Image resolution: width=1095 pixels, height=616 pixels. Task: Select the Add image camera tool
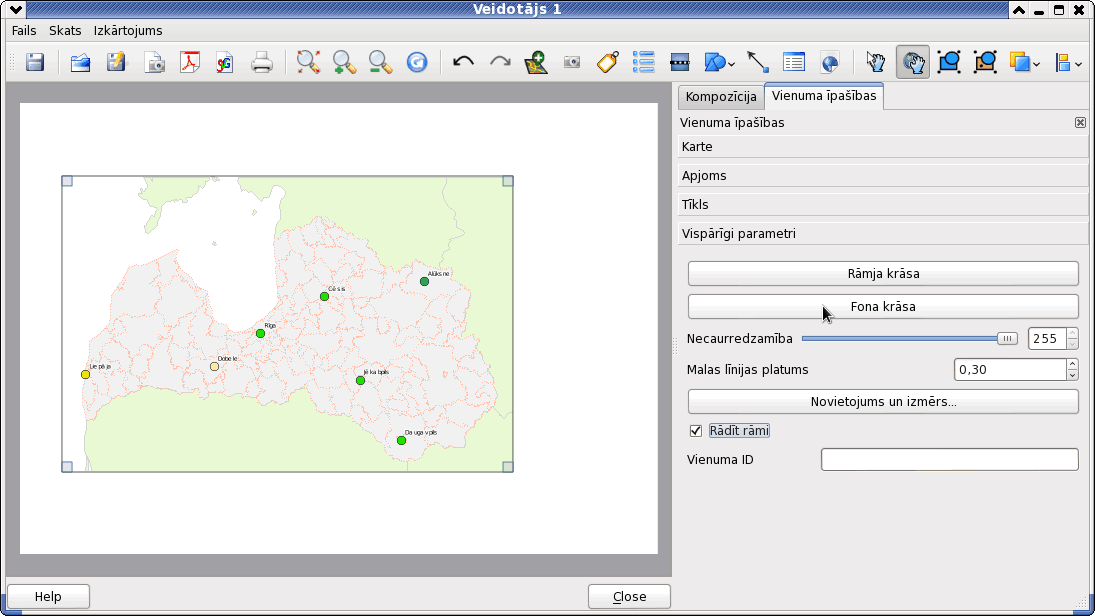tap(572, 63)
